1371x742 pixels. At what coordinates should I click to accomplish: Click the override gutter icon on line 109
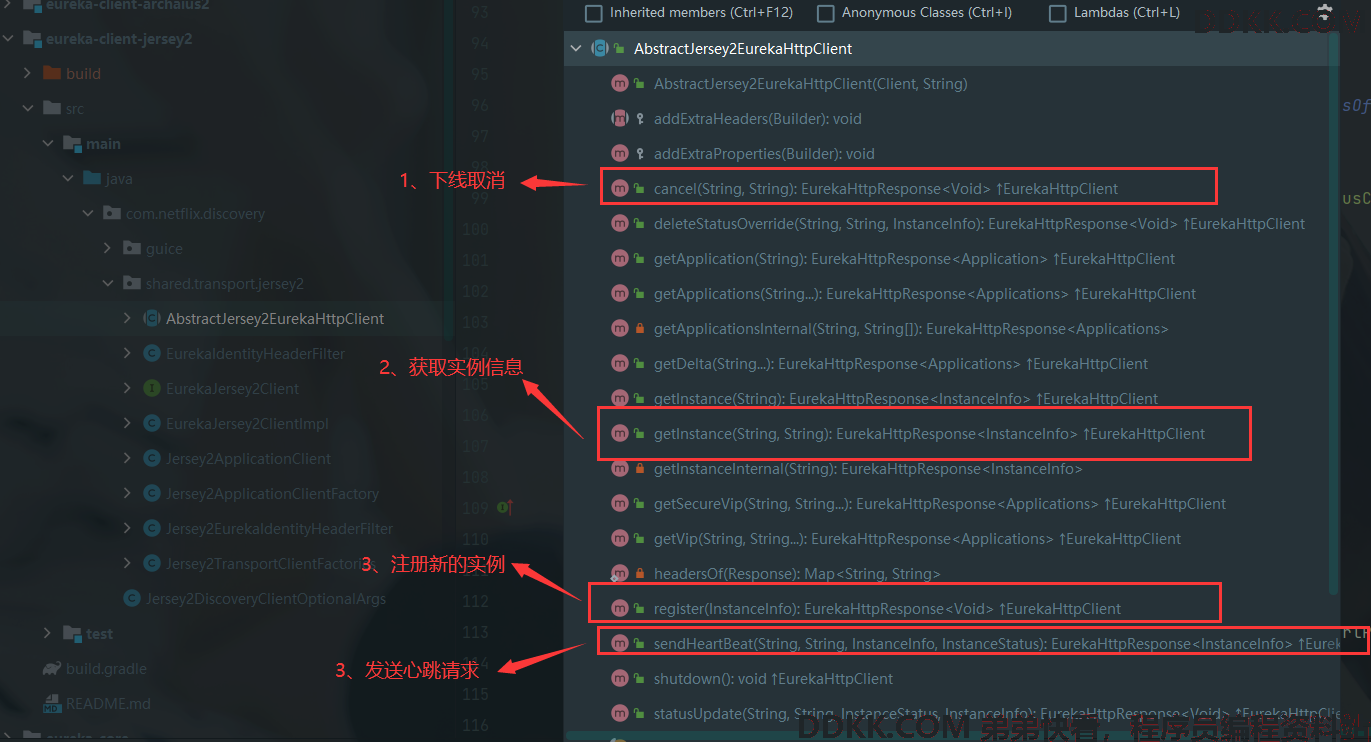(504, 508)
